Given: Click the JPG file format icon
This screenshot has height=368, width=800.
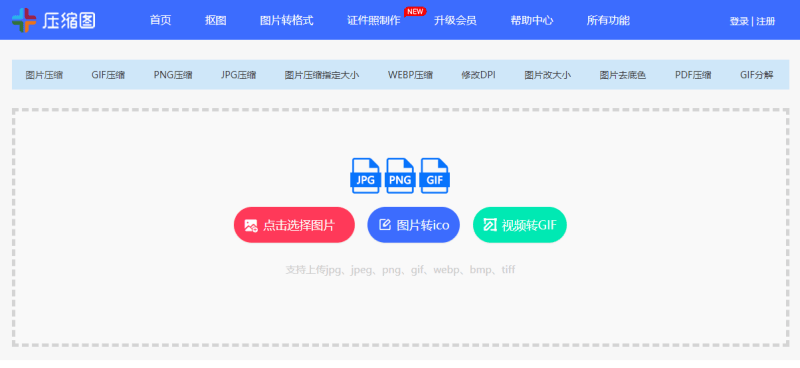Looking at the screenshot, I should [365, 176].
